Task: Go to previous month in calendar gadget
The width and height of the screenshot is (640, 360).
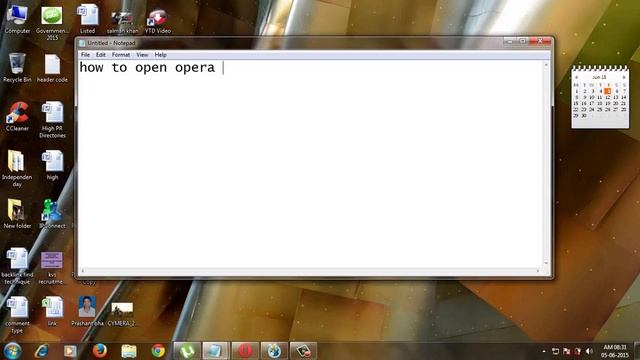Action: tap(576, 77)
